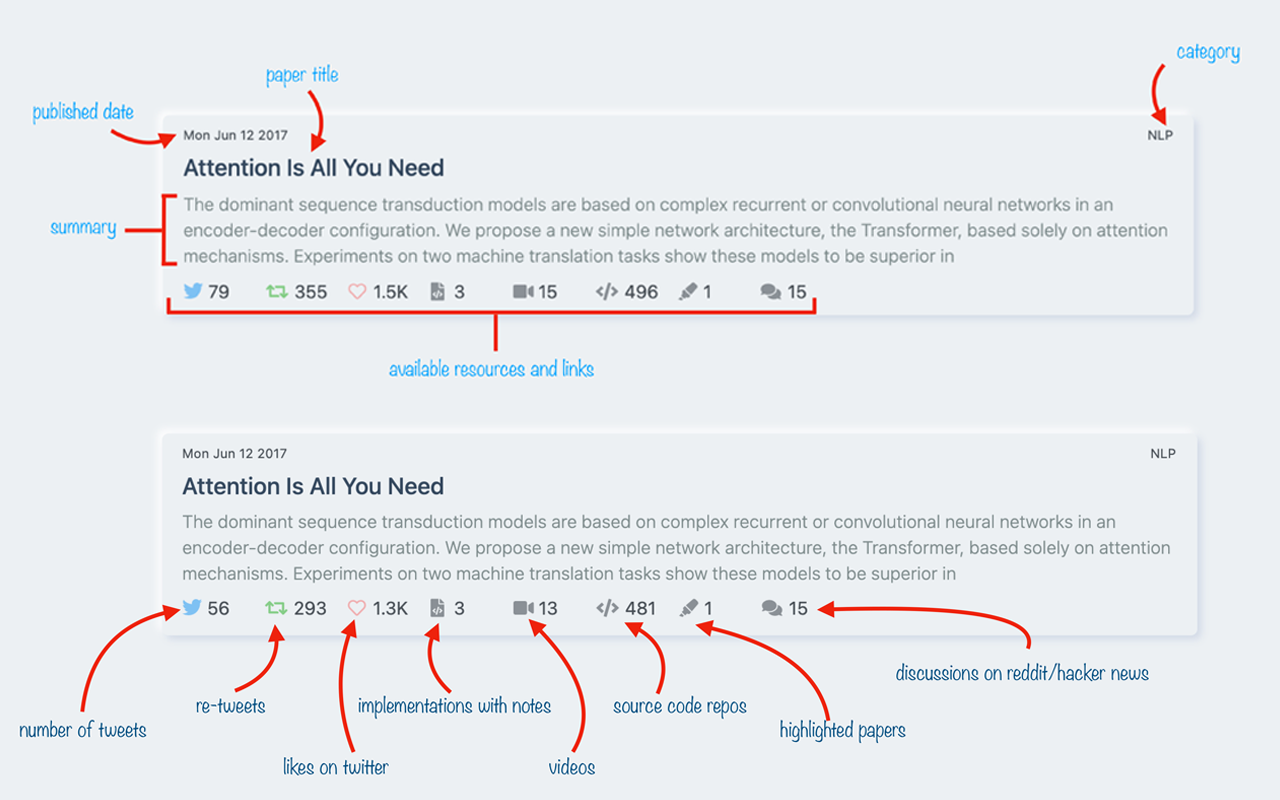Click the heart icon showing 1.3K likes
This screenshot has width=1280, height=800.
[x=357, y=607]
